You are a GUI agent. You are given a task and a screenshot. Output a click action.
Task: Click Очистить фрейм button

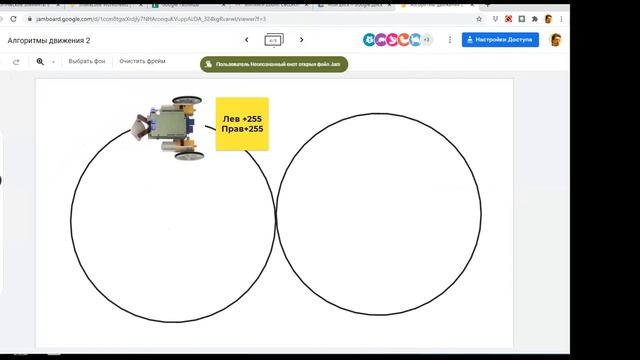pyautogui.click(x=142, y=61)
